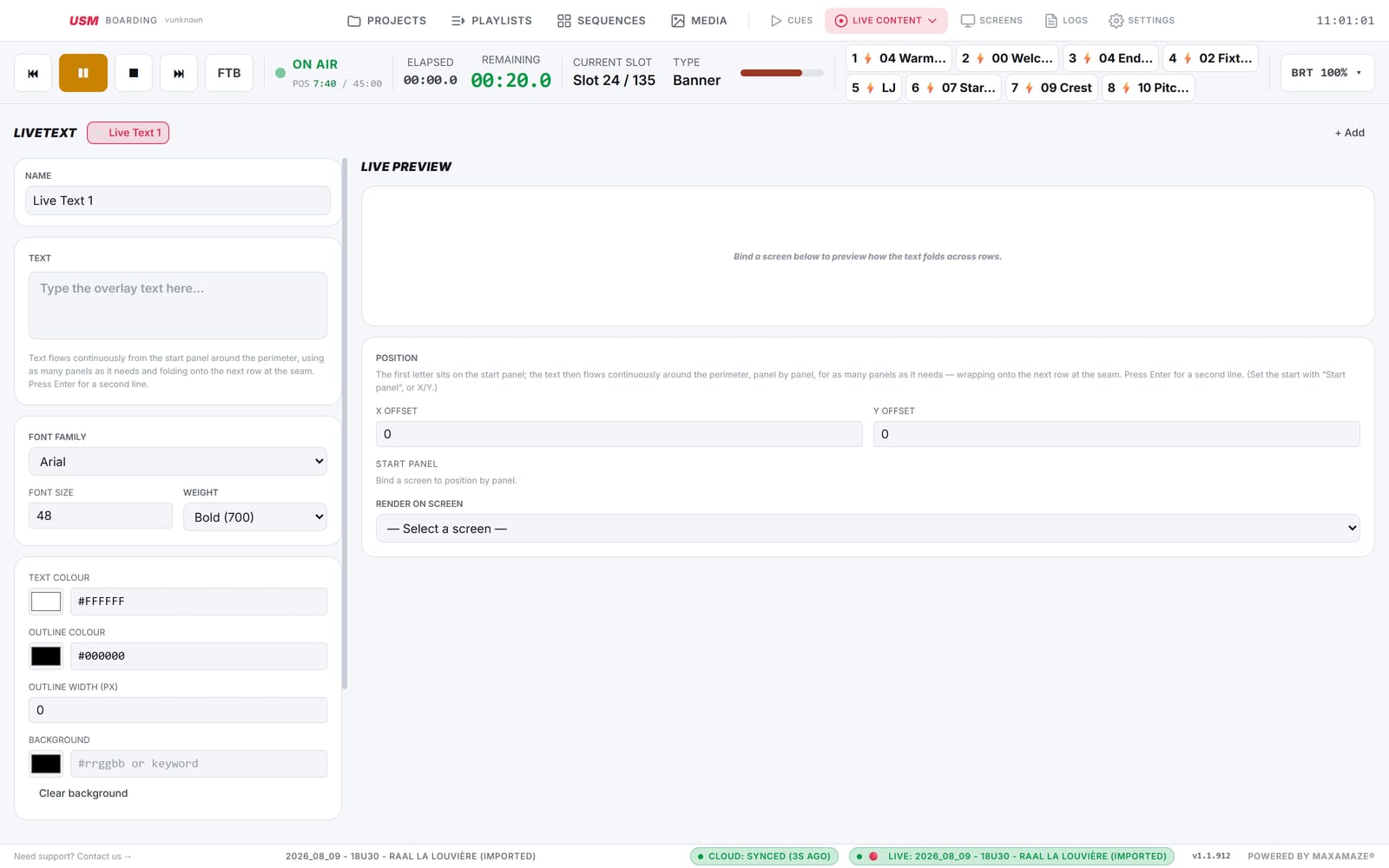The height and width of the screenshot is (868, 1389).
Task: Expand the Live Content dropdown
Action: click(885, 20)
